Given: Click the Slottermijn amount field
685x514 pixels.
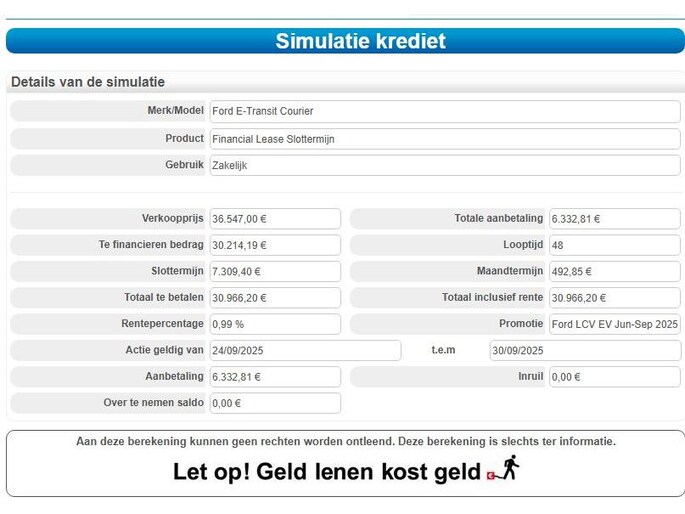Looking at the screenshot, I should click(x=274, y=271).
